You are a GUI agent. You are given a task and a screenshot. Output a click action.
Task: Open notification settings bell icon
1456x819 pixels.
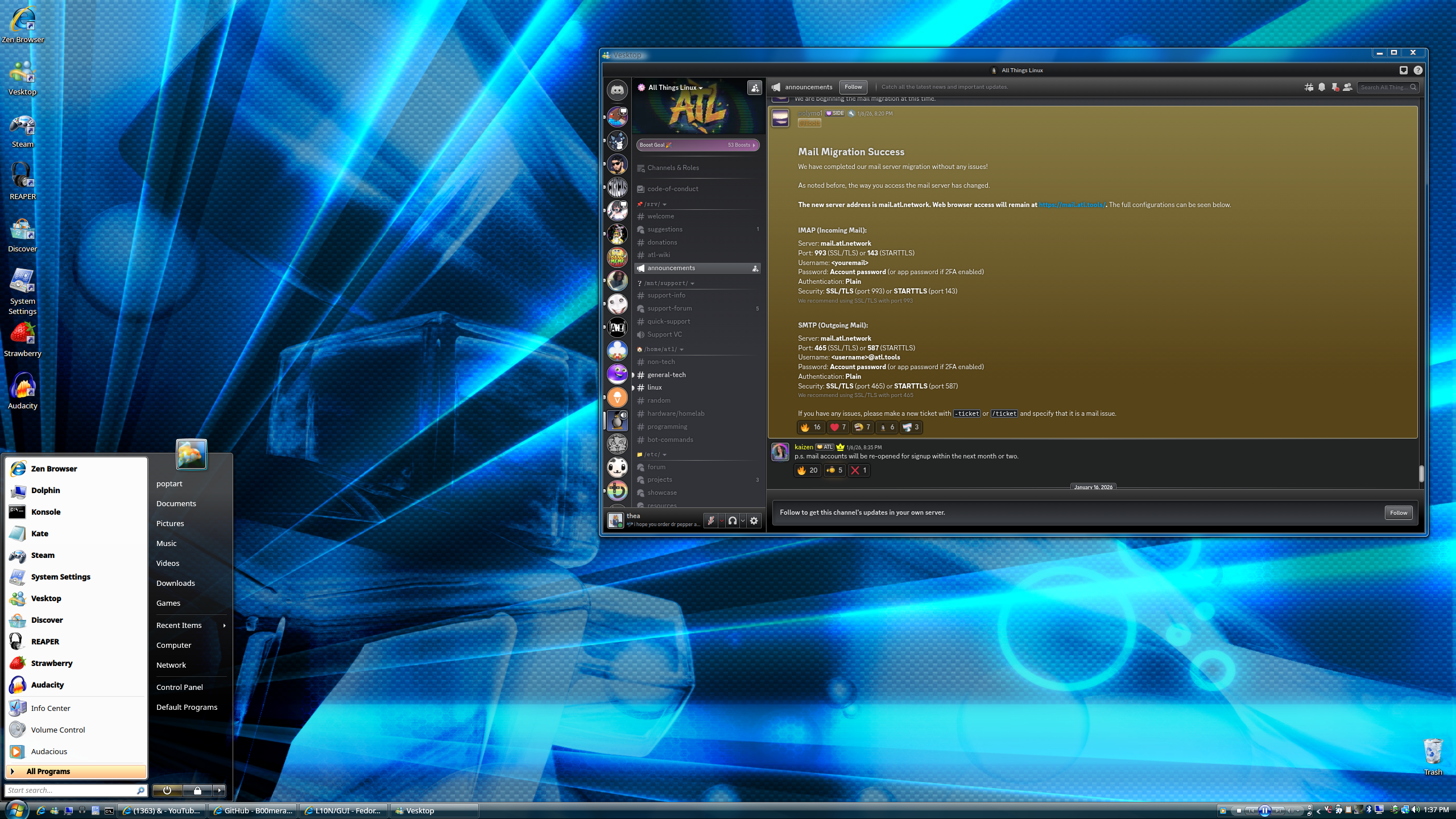pos(1322,87)
